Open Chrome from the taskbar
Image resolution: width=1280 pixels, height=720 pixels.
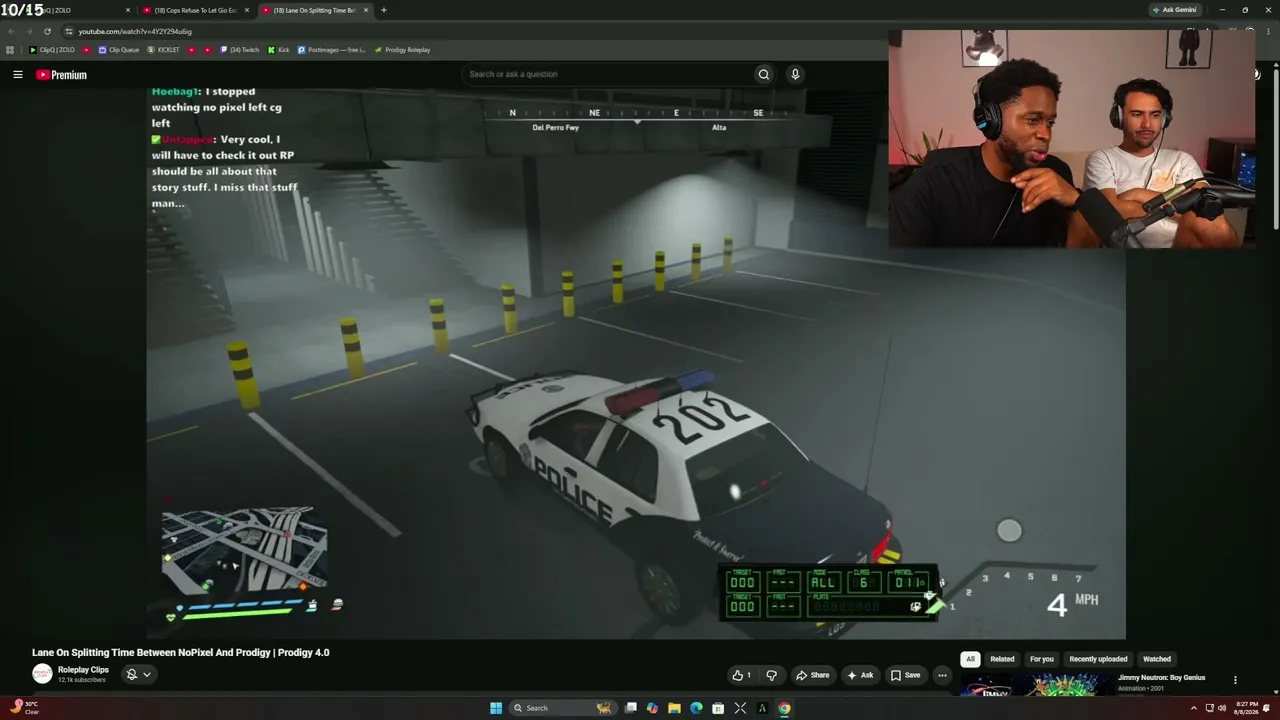pos(784,708)
